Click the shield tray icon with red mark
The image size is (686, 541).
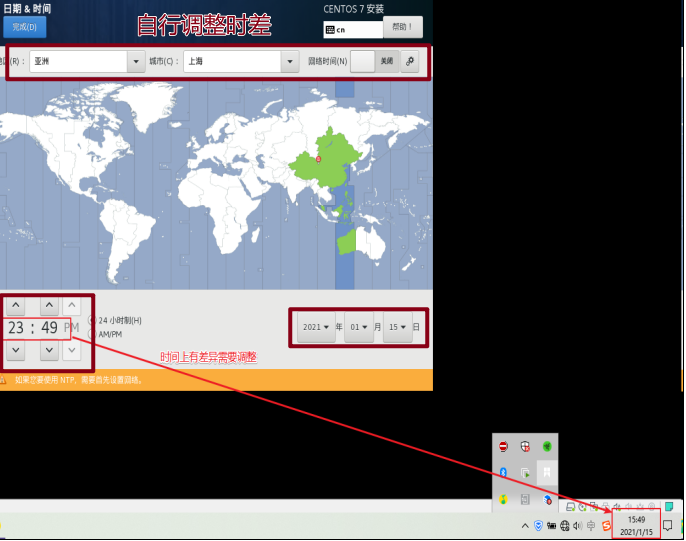[x=525, y=447]
